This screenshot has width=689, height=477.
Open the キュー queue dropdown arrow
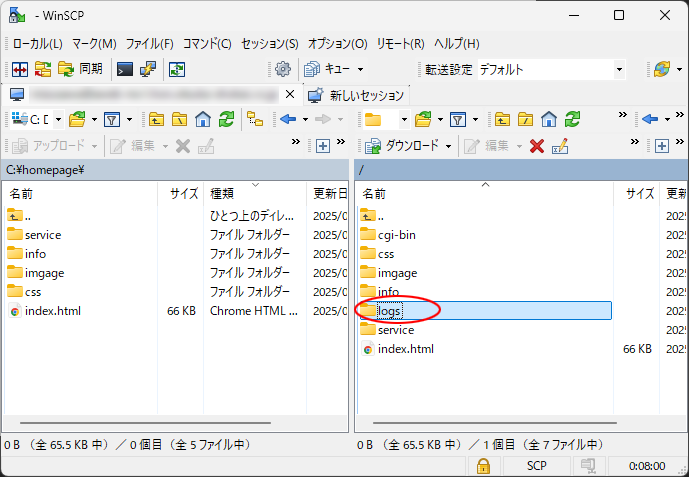(360, 69)
